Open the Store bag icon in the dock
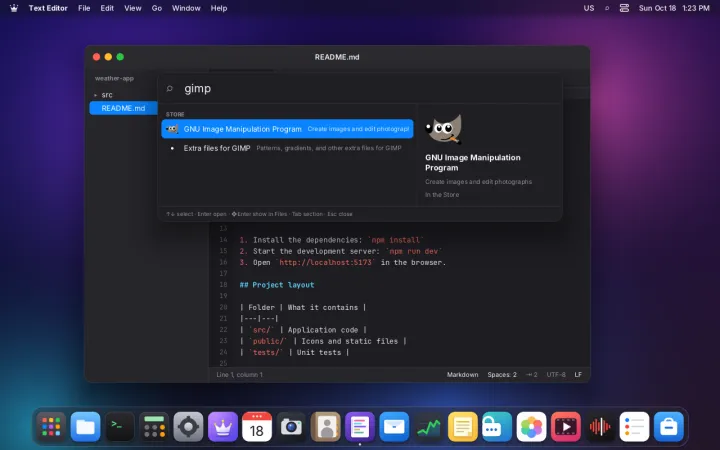This screenshot has width=720, height=450. point(669,427)
